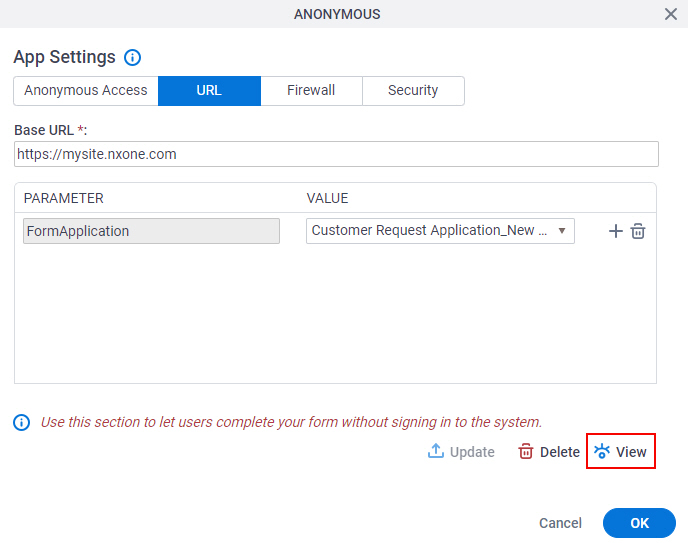Click the View button

coord(620,451)
